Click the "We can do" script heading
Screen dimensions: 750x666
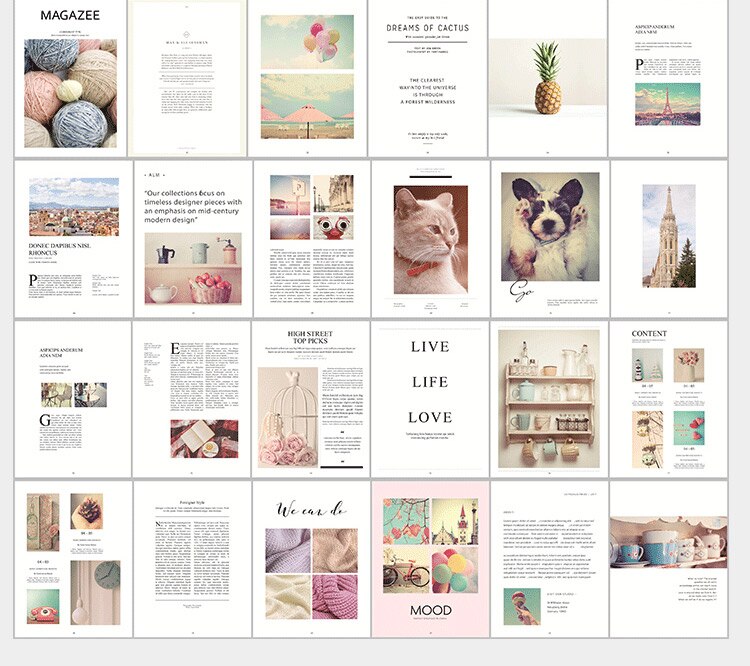pyautogui.click(x=311, y=509)
